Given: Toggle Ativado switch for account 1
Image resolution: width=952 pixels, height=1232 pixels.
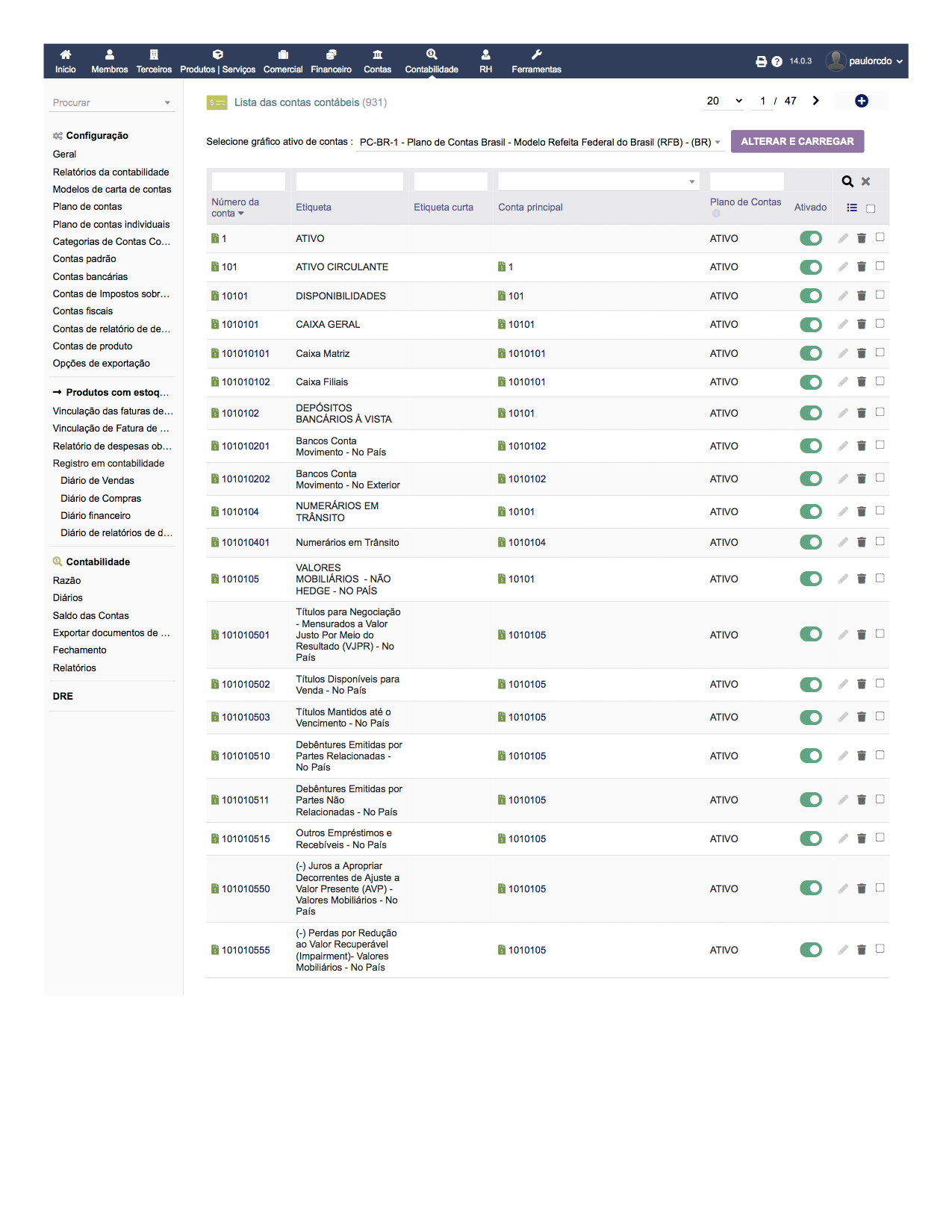Looking at the screenshot, I should coord(810,238).
